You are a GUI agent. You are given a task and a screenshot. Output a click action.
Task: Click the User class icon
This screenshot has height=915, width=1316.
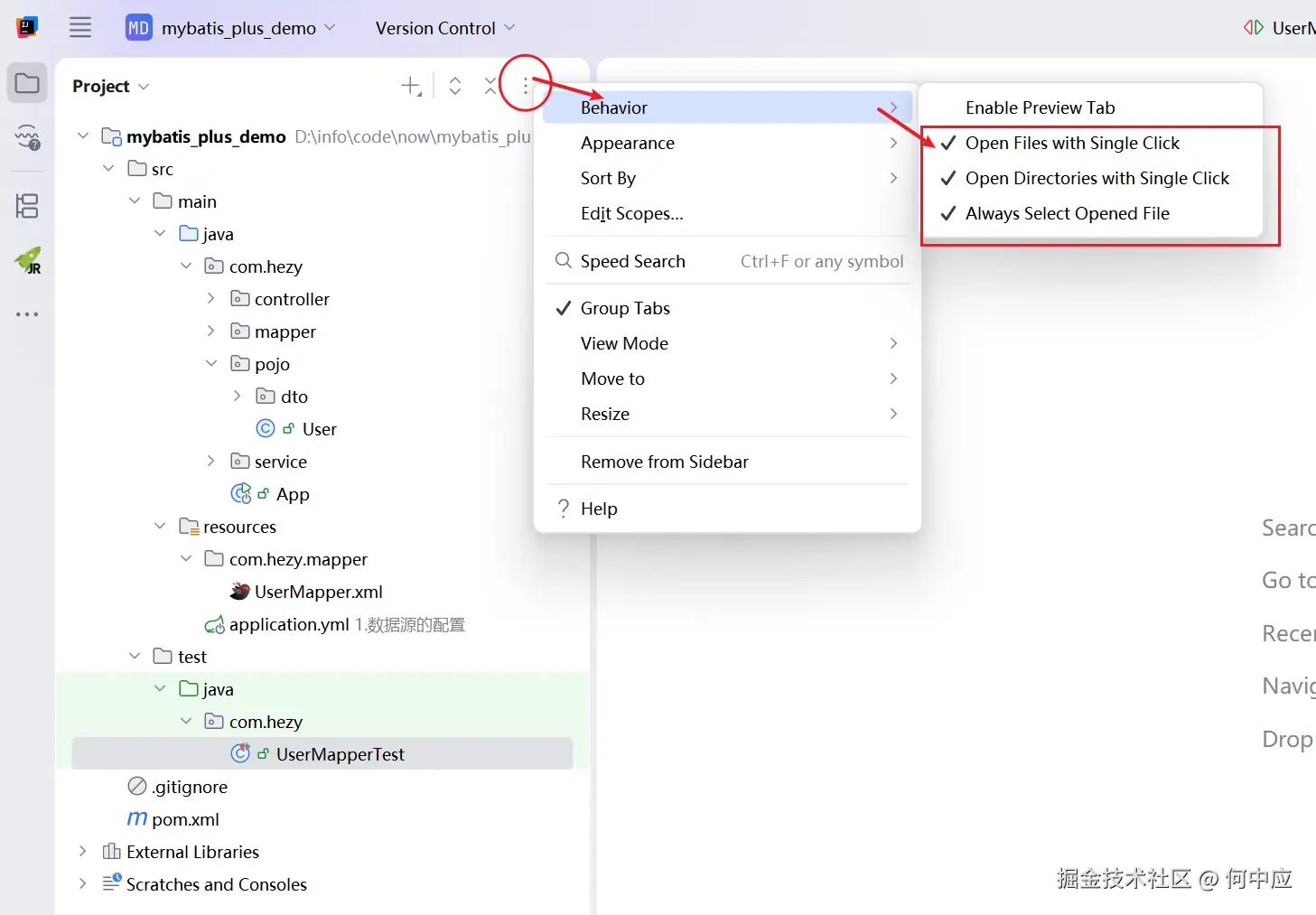(266, 428)
